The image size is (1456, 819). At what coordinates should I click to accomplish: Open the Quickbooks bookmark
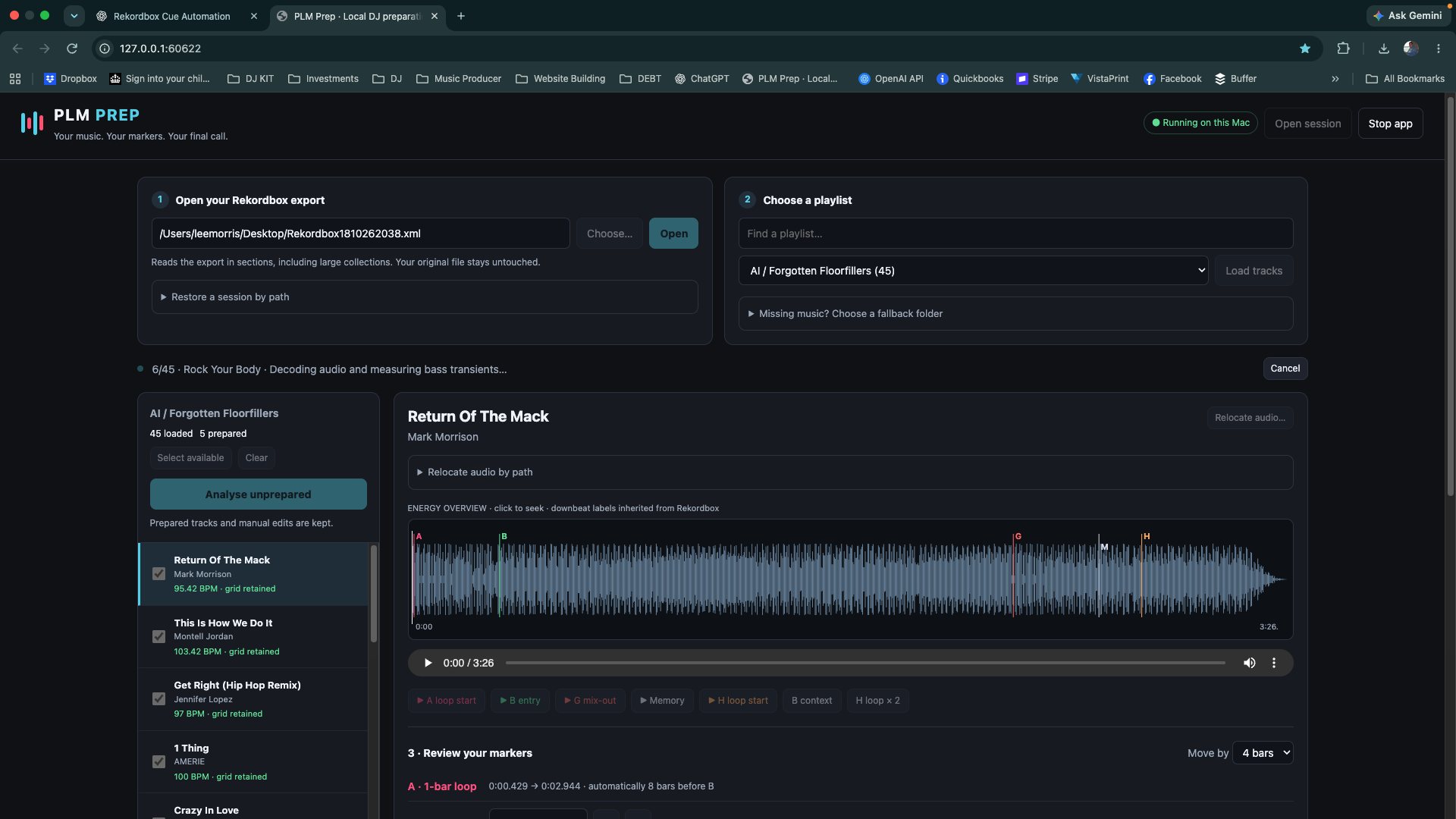pos(970,79)
